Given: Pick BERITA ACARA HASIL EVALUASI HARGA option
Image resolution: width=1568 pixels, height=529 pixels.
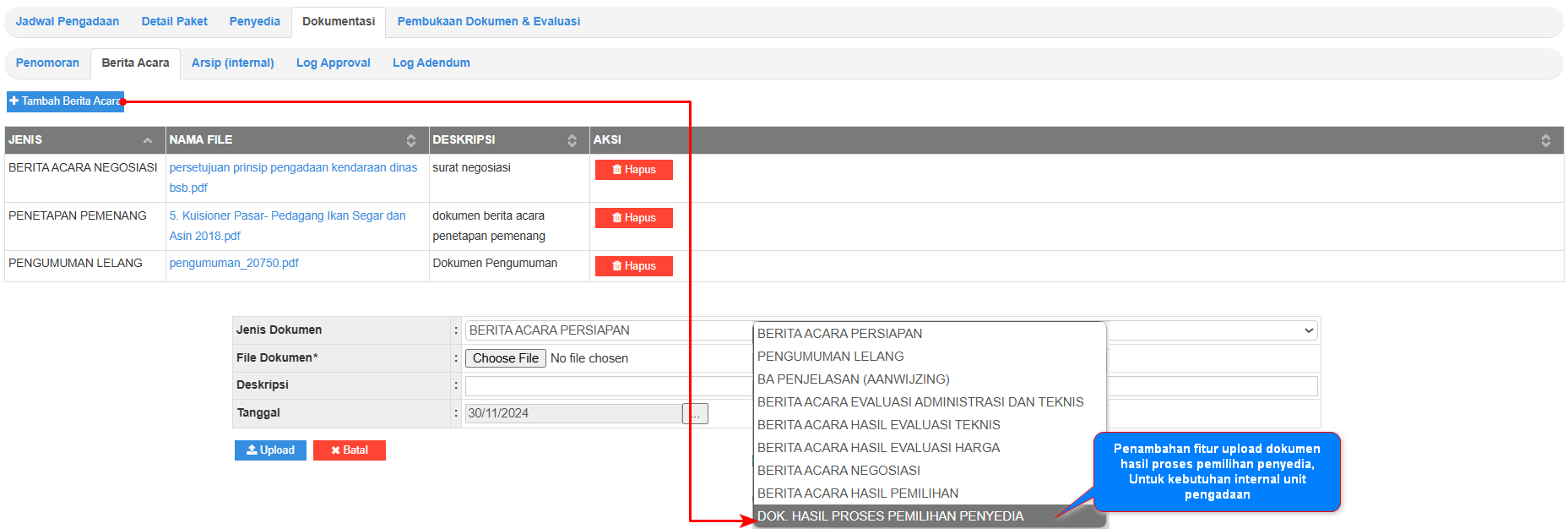Looking at the screenshot, I should [878, 448].
